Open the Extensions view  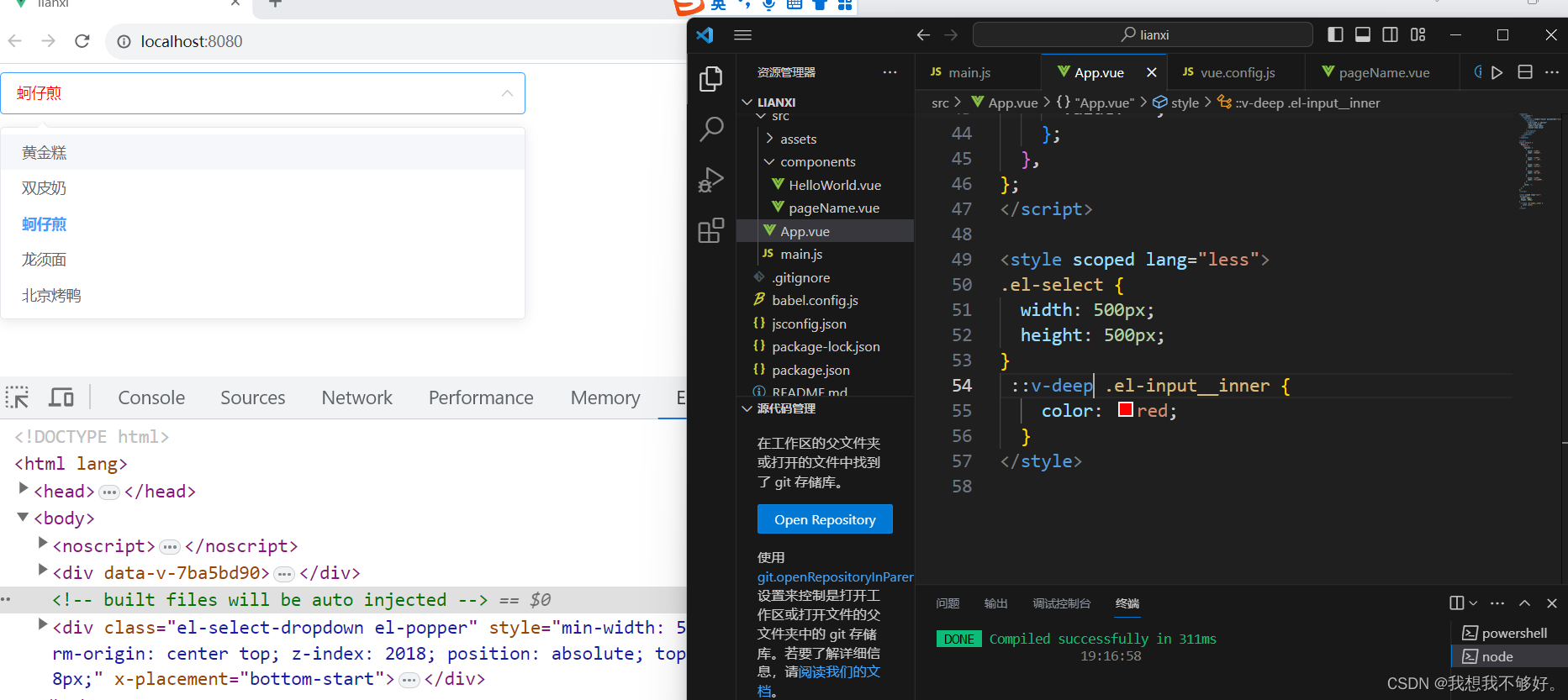(x=711, y=230)
